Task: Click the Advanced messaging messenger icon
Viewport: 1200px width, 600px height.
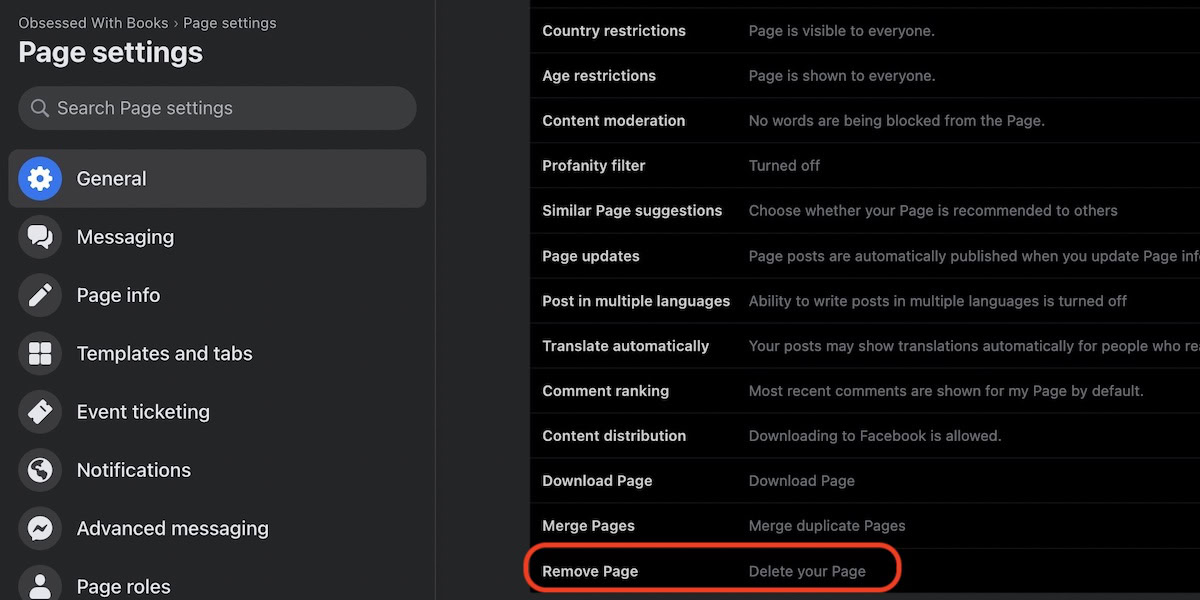Action: pos(40,528)
